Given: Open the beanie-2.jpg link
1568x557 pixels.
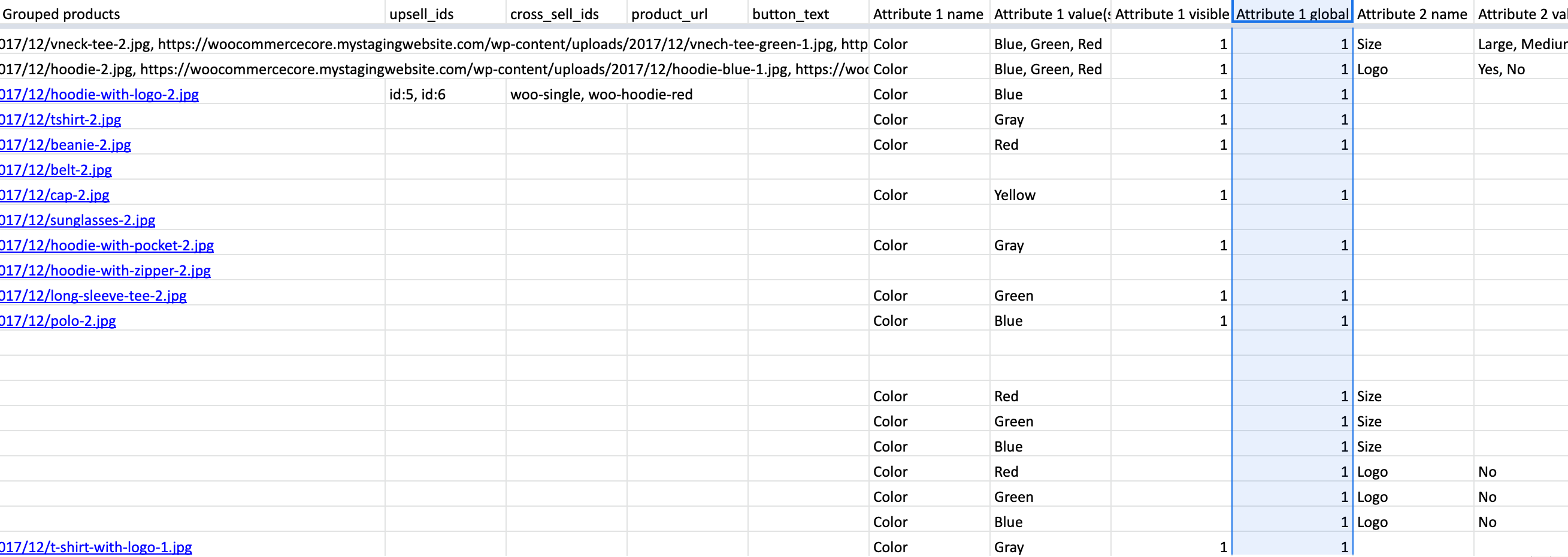Looking at the screenshot, I should [x=66, y=145].
